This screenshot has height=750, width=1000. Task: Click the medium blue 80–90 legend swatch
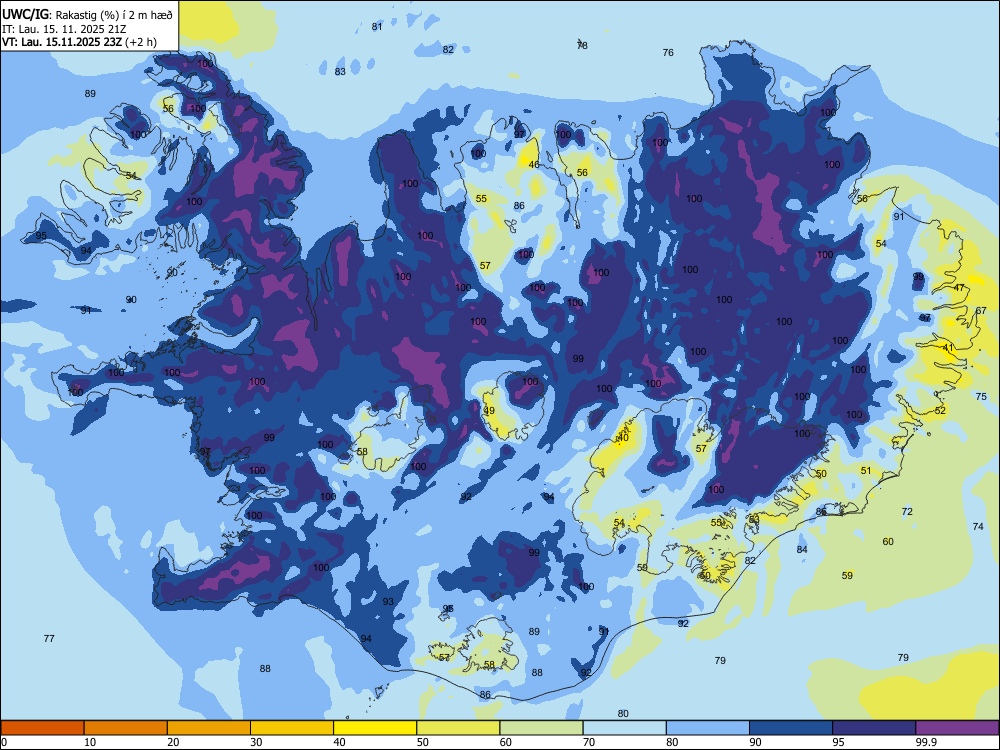tap(708, 728)
